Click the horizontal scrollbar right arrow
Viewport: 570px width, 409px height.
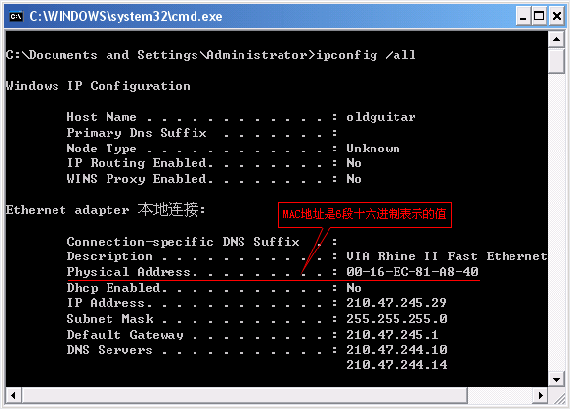(541, 395)
